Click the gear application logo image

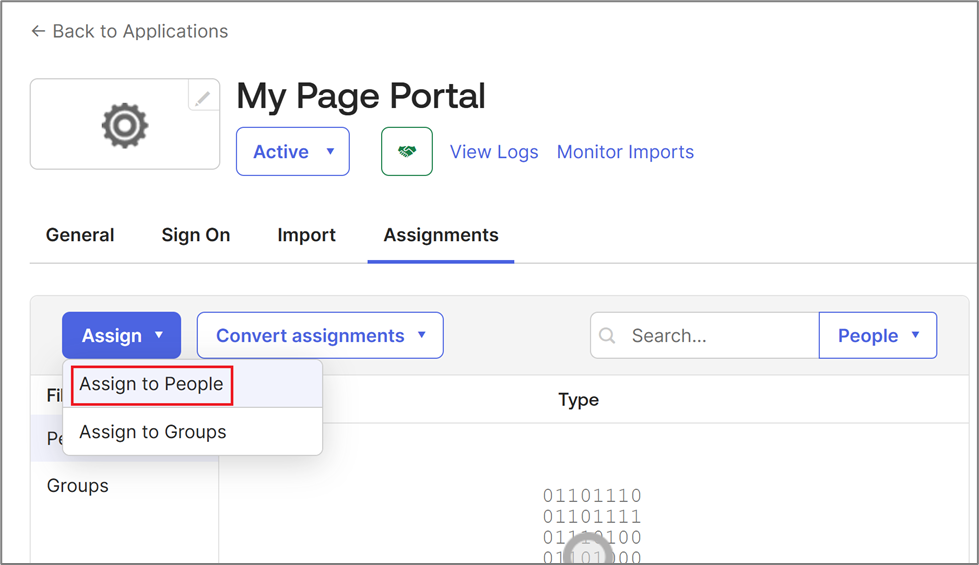click(125, 125)
